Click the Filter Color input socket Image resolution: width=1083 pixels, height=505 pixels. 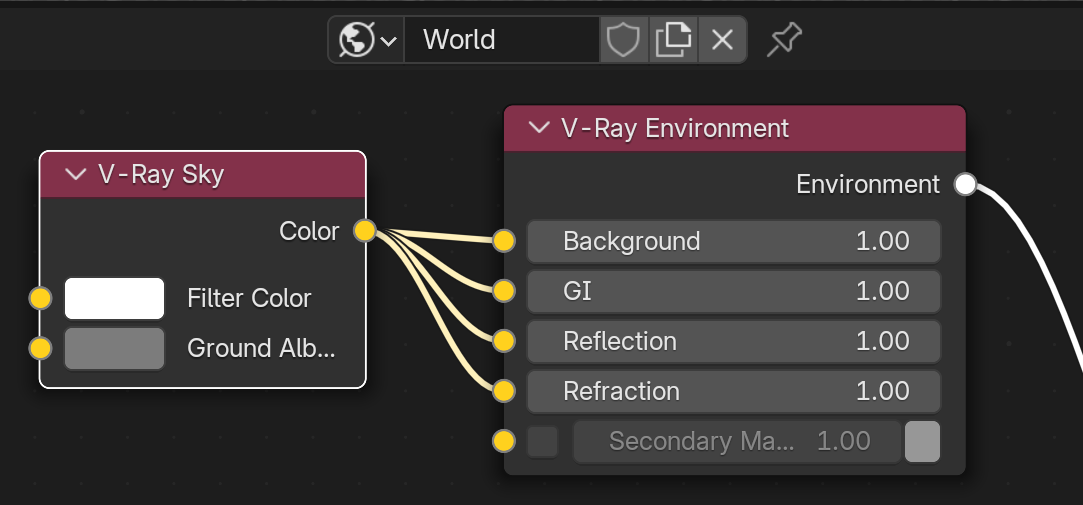point(40,298)
